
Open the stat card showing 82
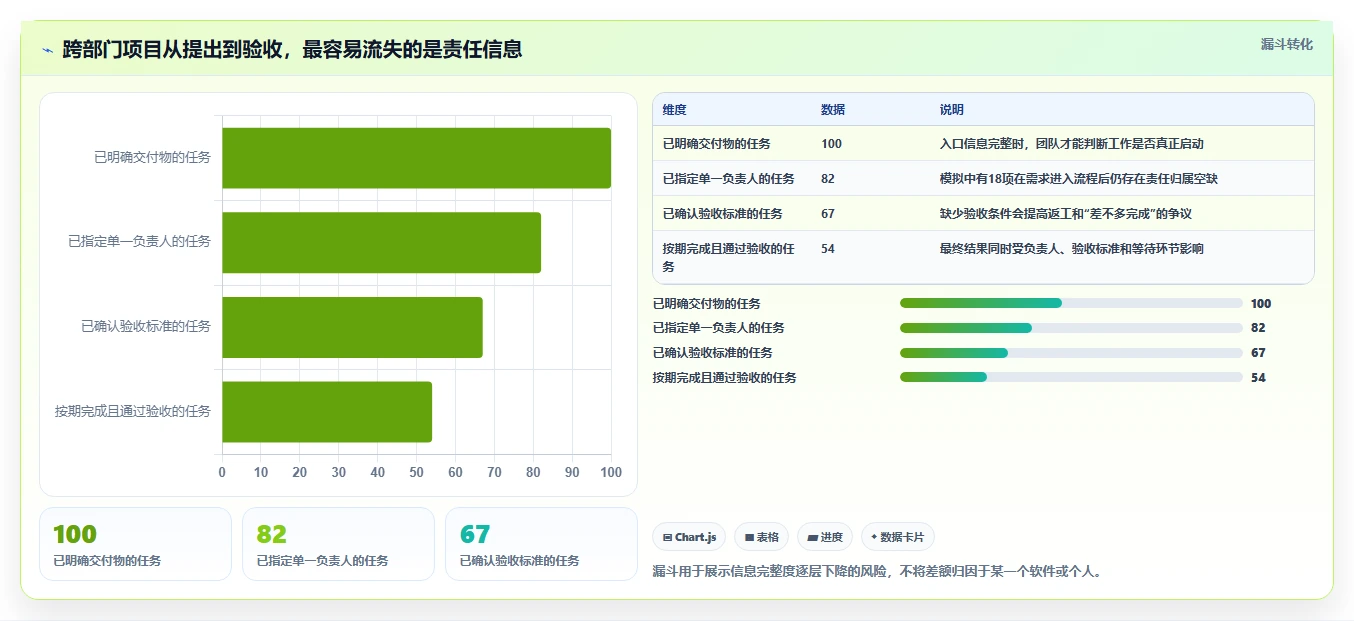[x=338, y=544]
